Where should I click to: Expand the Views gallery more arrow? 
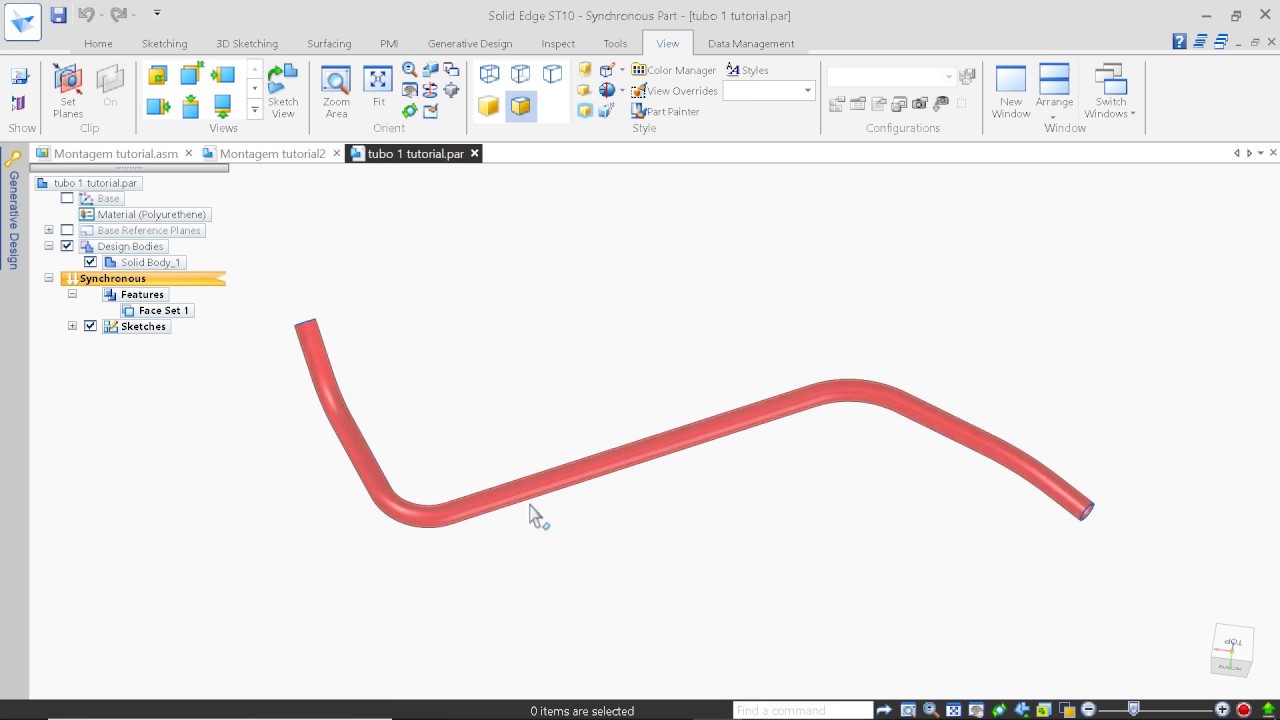(x=255, y=110)
